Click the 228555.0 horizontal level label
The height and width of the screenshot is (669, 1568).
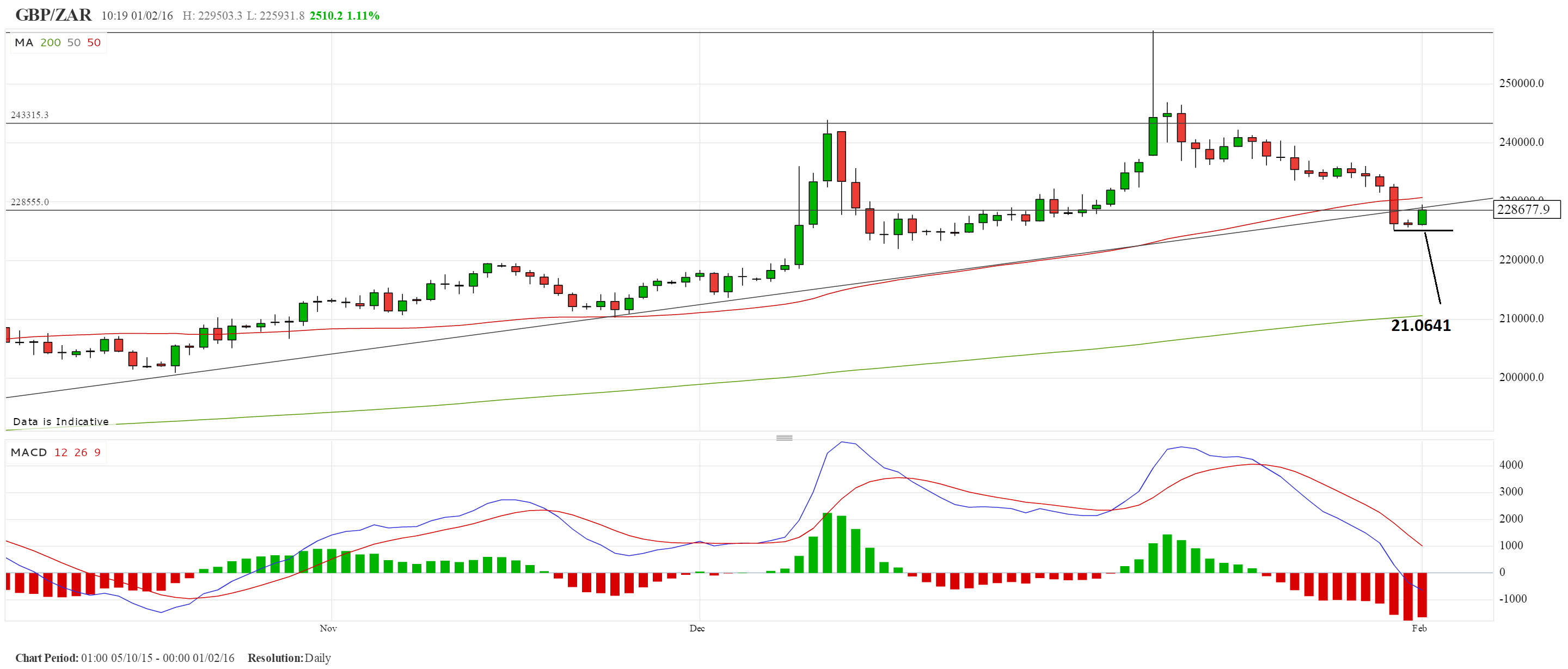[x=30, y=202]
